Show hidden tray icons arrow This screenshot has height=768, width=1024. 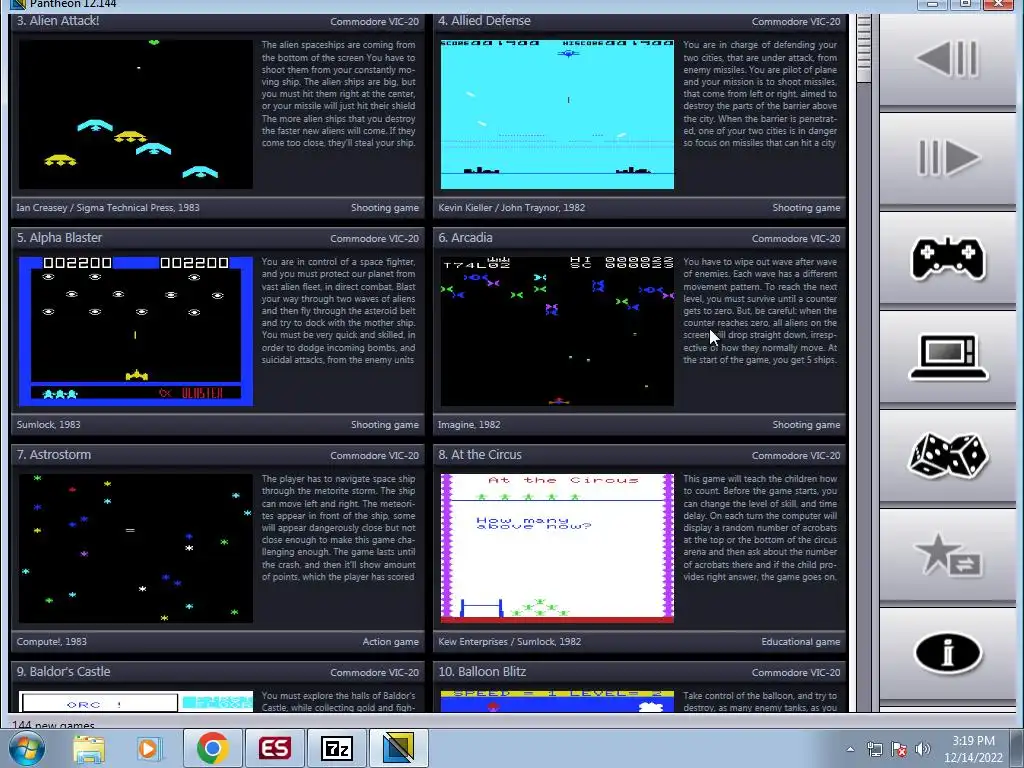click(850, 749)
